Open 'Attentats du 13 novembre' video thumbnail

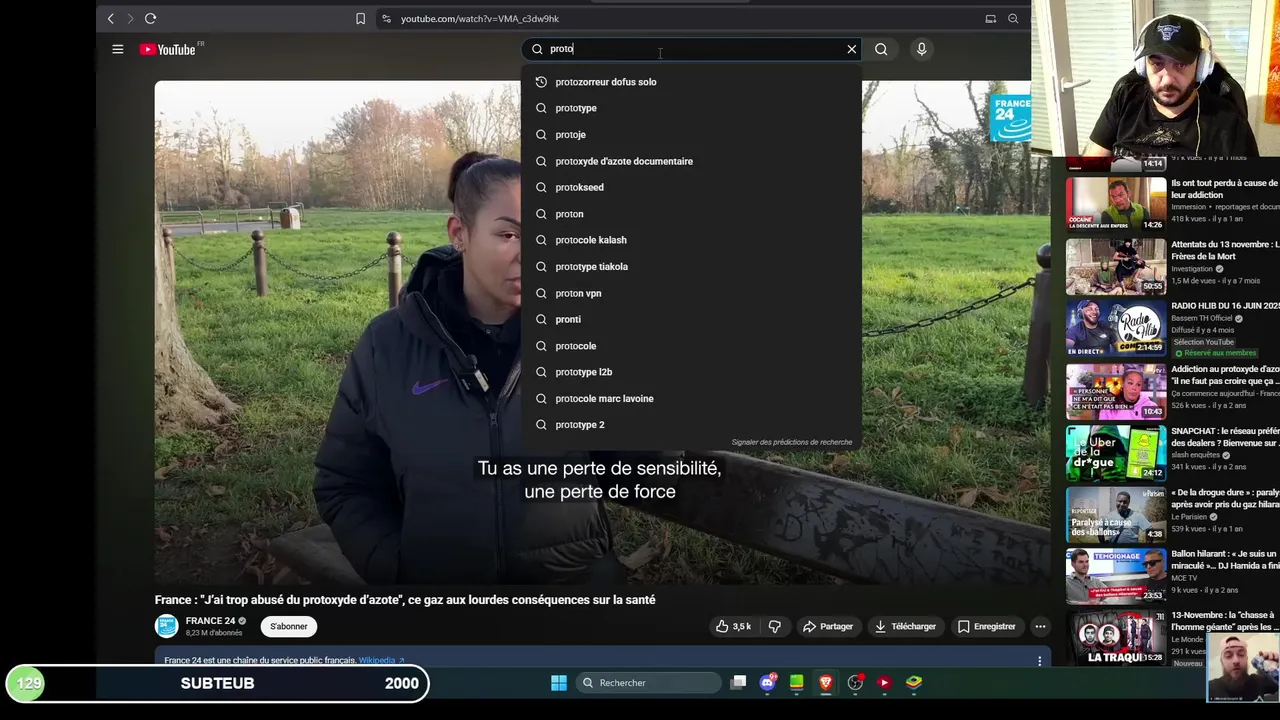click(x=1116, y=266)
